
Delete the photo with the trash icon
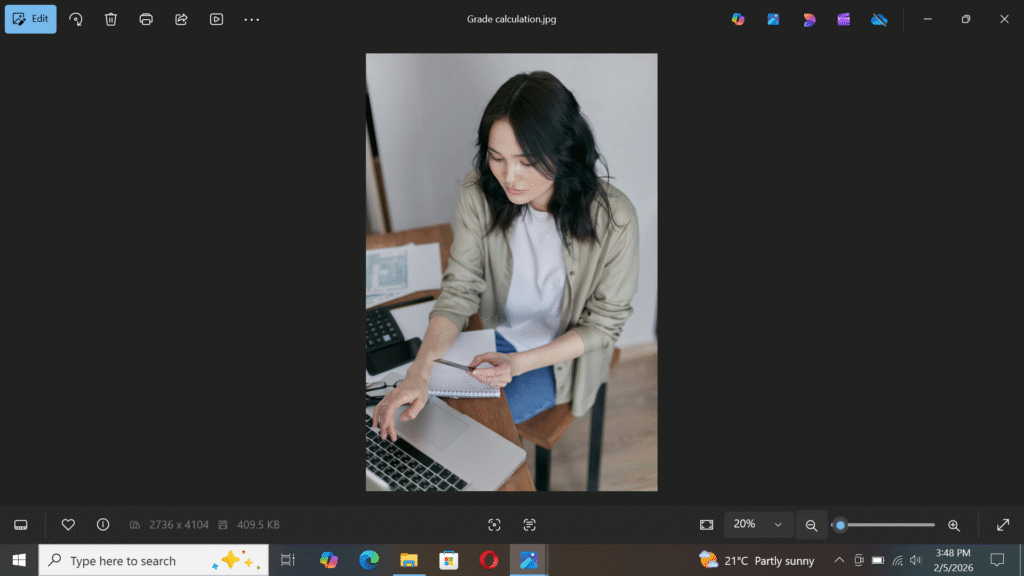111,19
